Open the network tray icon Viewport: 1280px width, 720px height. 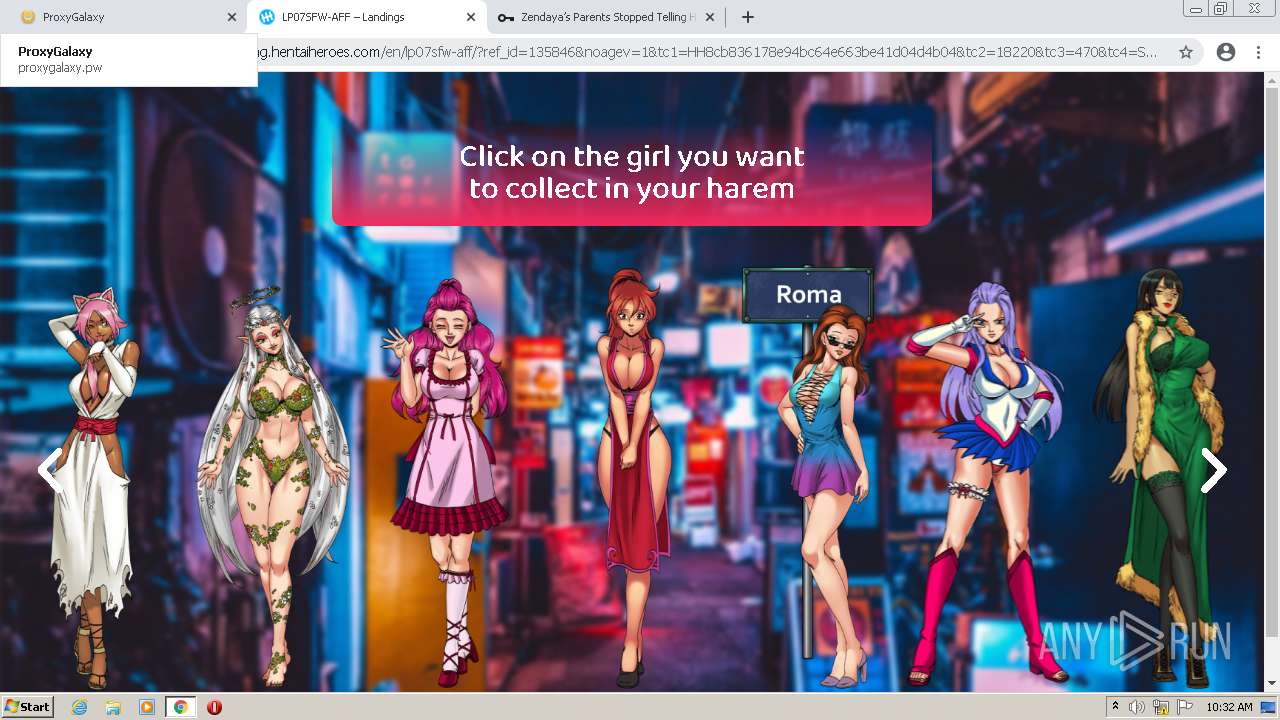click(x=1161, y=707)
